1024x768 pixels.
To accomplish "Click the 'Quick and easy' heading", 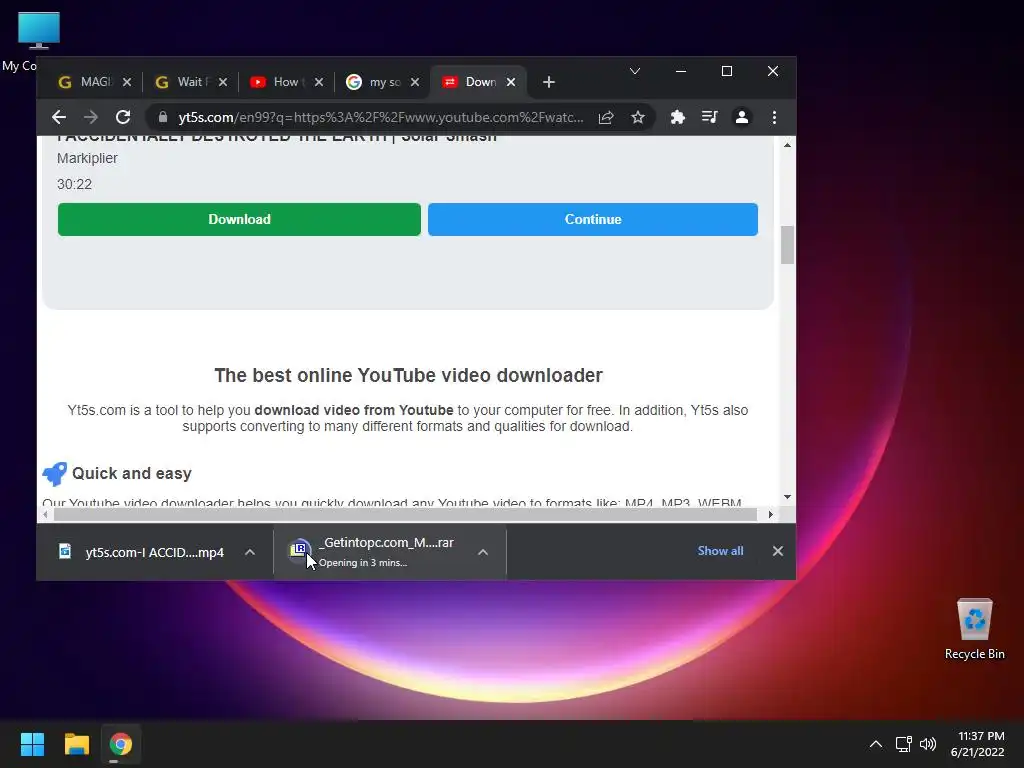I will pyautogui.click(x=132, y=473).
